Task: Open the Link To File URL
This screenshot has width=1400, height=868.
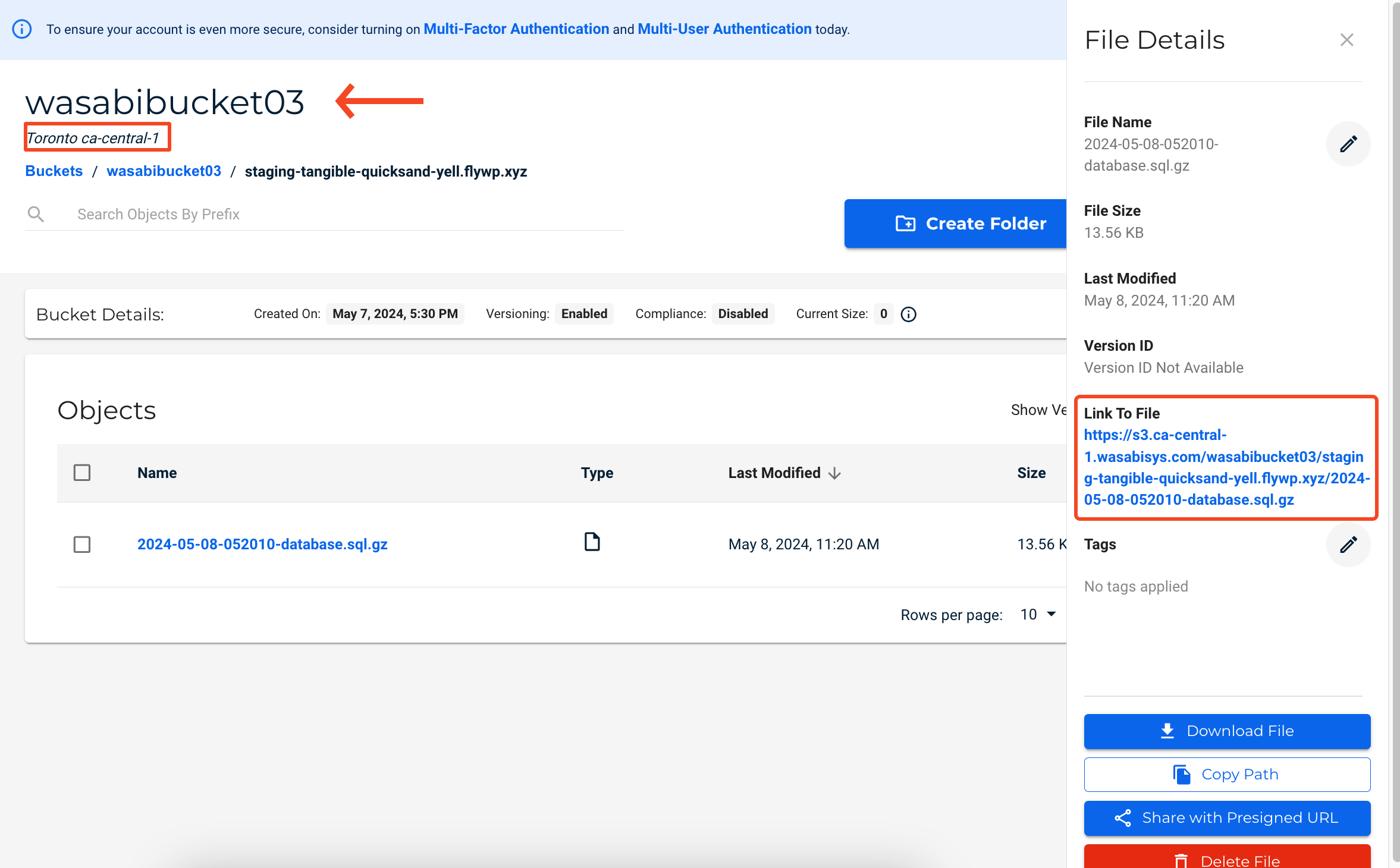Action: pyautogui.click(x=1226, y=467)
